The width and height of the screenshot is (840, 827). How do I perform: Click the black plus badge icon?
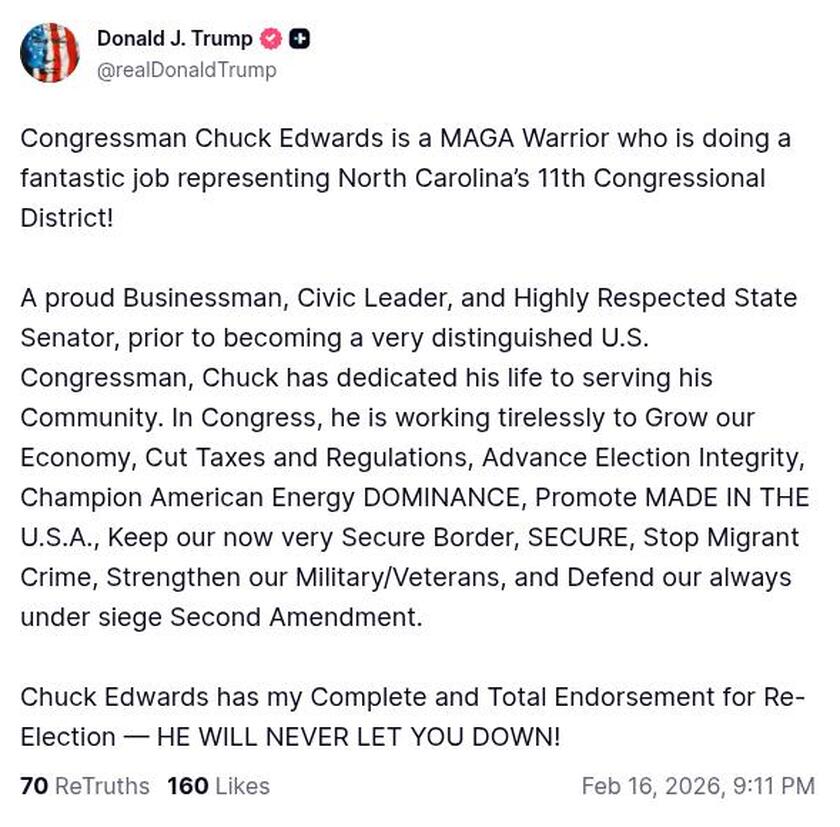[x=299, y=40]
